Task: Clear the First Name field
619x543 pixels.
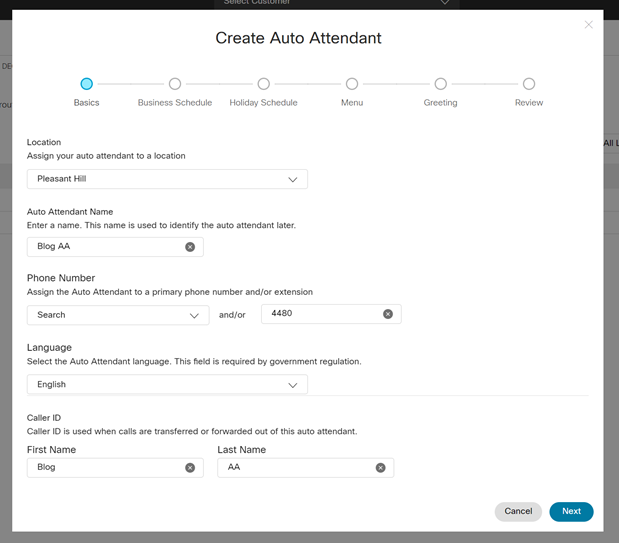Action: [x=190, y=468]
